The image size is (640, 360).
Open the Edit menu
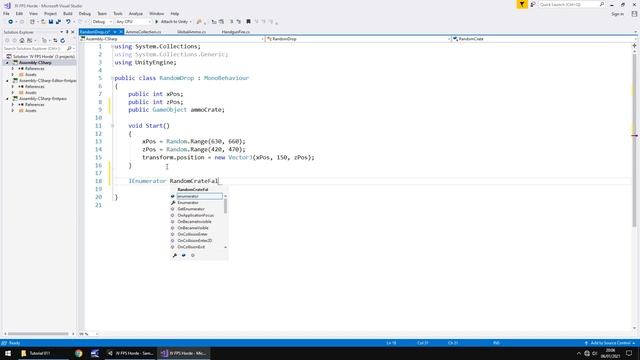[19, 13]
